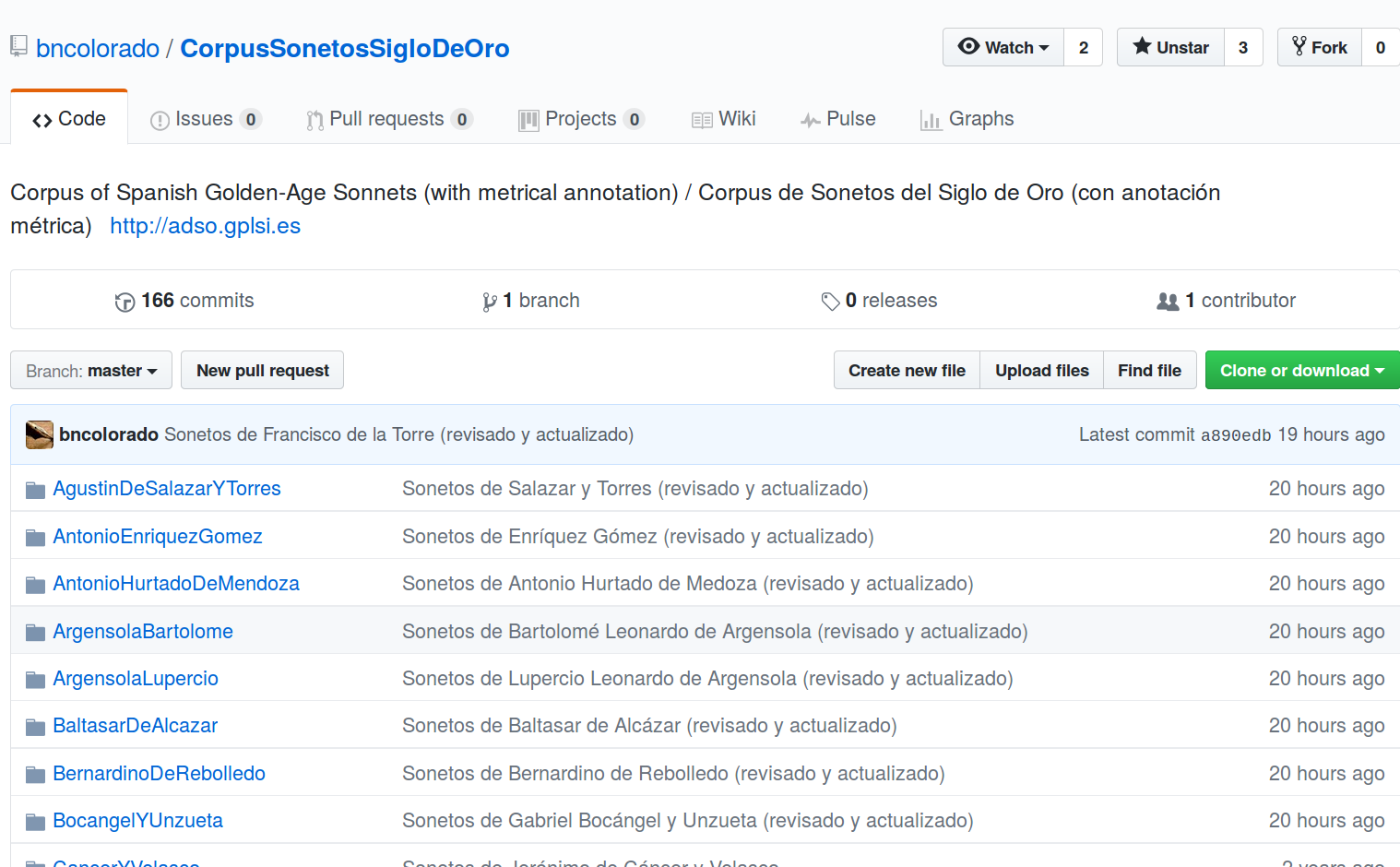The image size is (1400, 867).
Task: Open BocangelYUnzueta folder
Action: pos(138,821)
